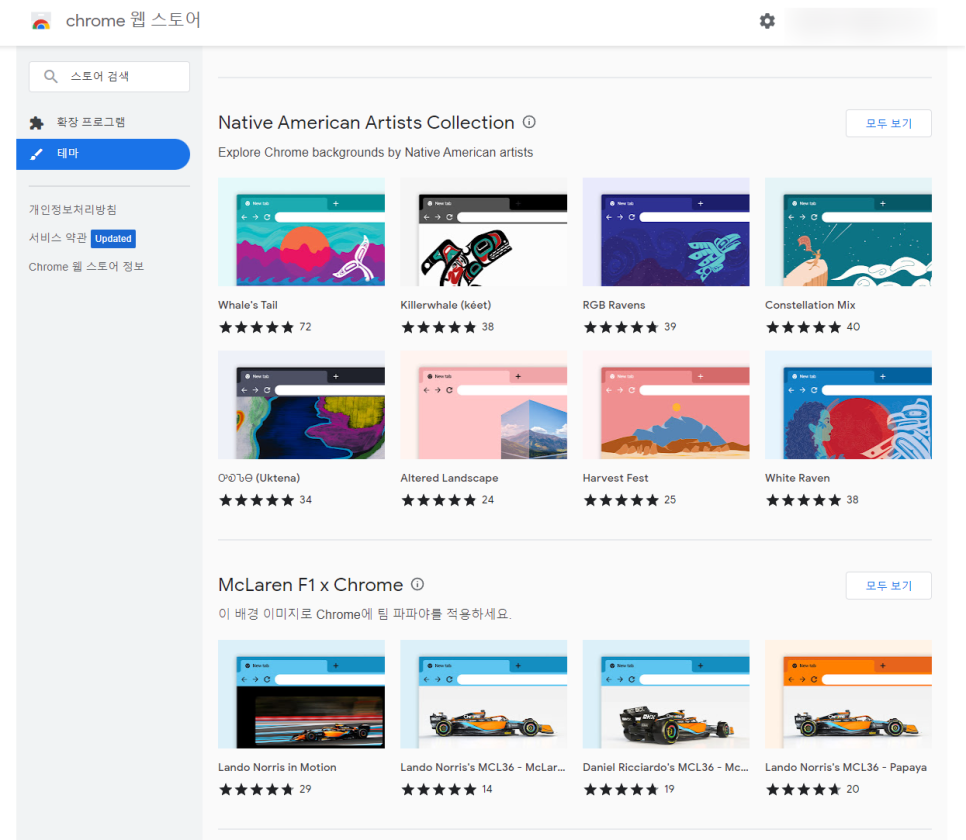966x840 pixels.
Task: Click the McLaren F1 x Chrome heading
Action: pos(310,584)
